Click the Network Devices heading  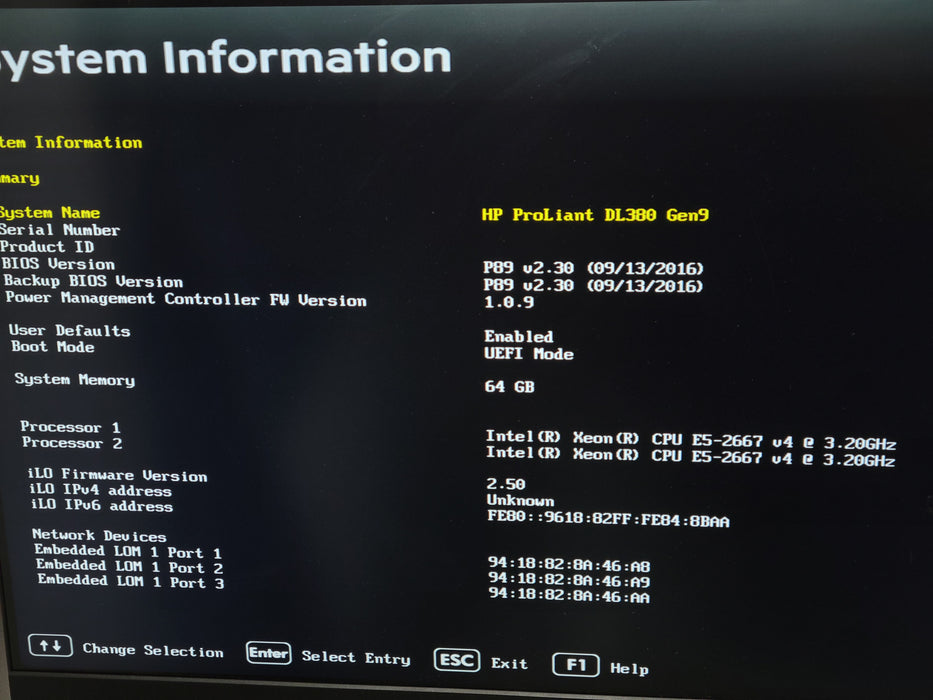coord(99,535)
